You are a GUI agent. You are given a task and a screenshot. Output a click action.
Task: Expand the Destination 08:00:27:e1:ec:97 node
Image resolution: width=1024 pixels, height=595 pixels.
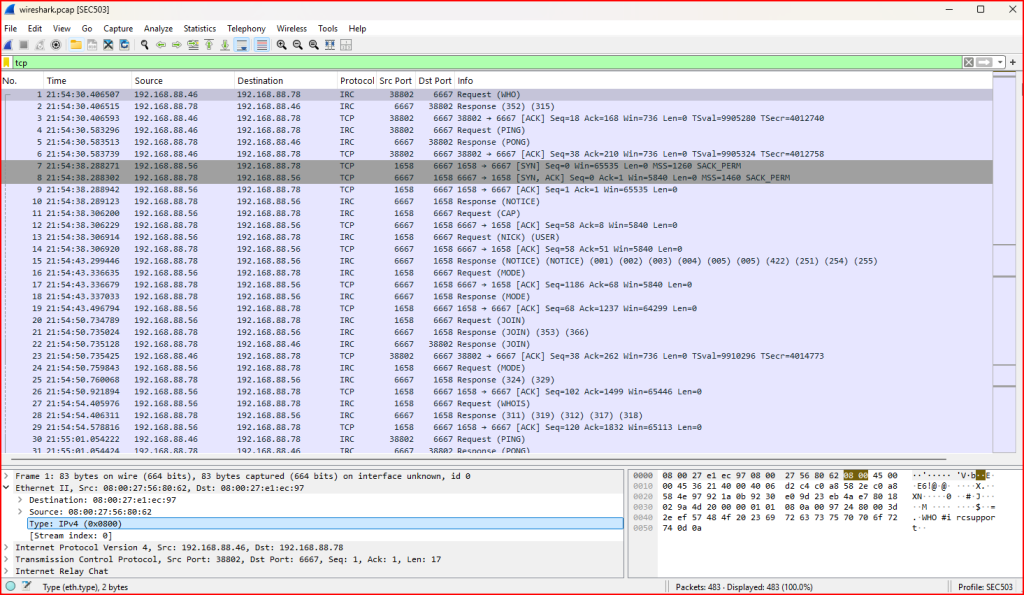[x=20, y=500]
